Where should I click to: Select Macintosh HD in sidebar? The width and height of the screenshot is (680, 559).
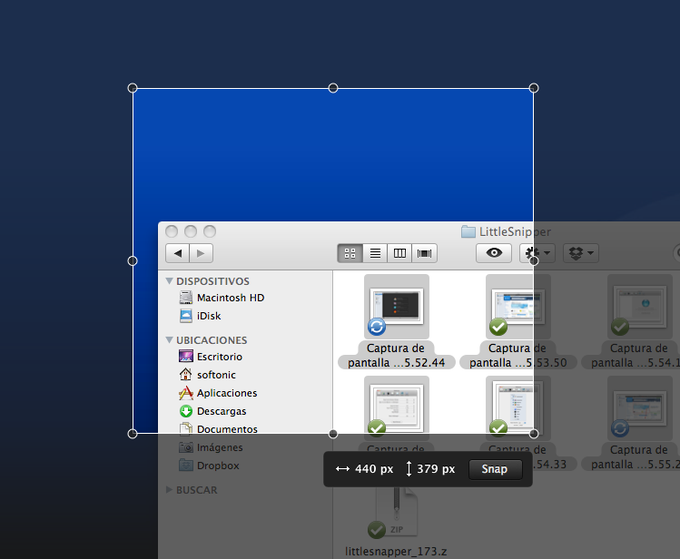pyautogui.click(x=222, y=298)
